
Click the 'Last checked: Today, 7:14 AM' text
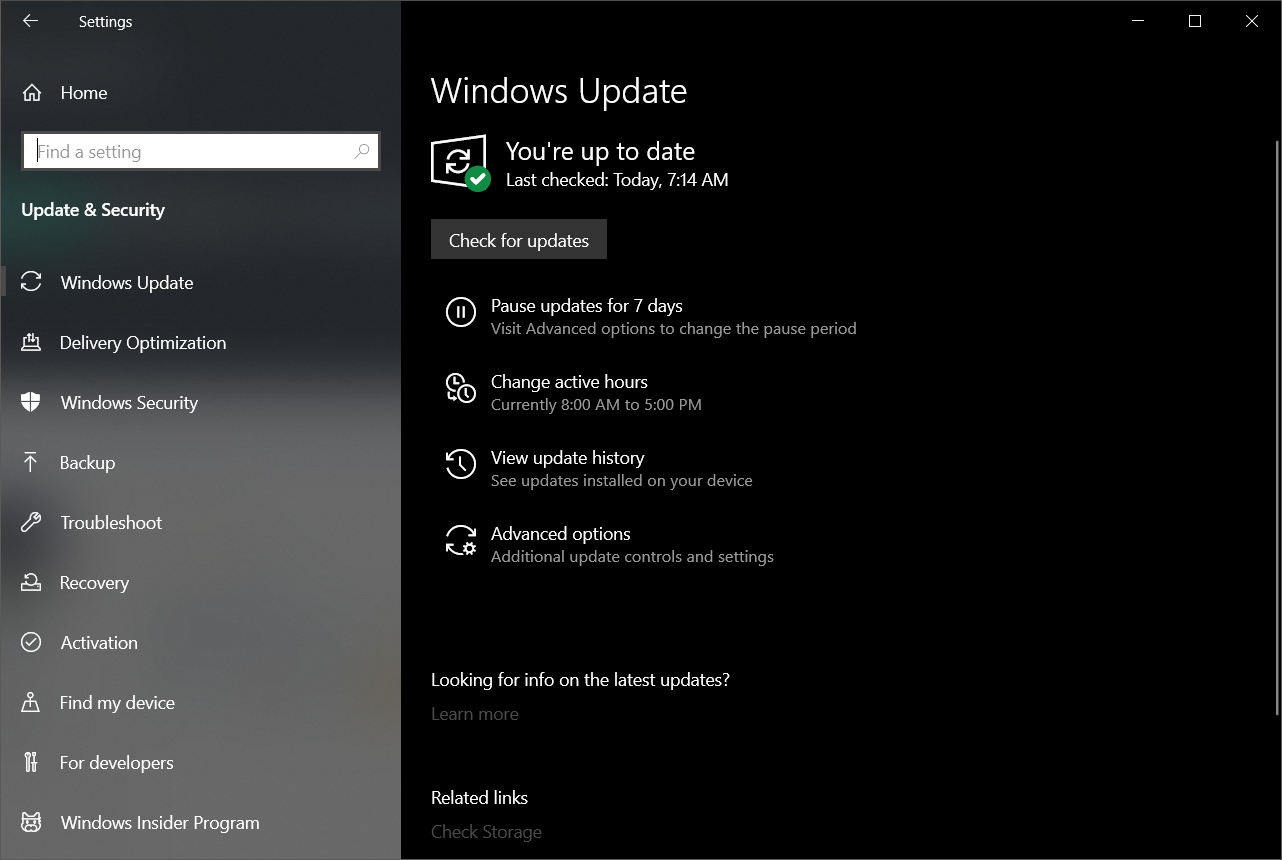pos(617,180)
